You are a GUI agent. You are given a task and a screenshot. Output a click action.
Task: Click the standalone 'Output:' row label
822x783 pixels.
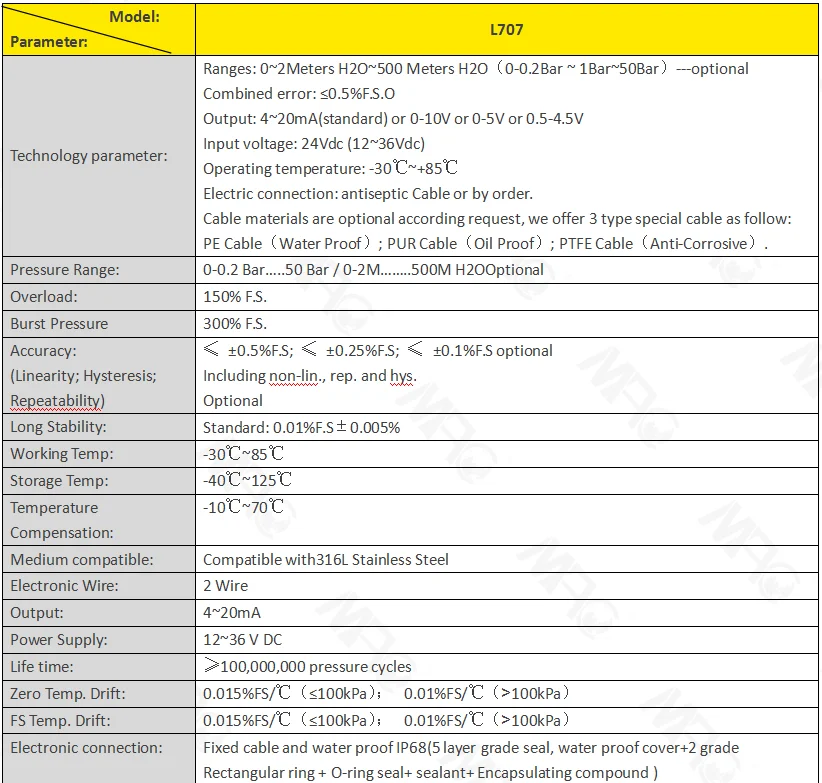(36, 613)
